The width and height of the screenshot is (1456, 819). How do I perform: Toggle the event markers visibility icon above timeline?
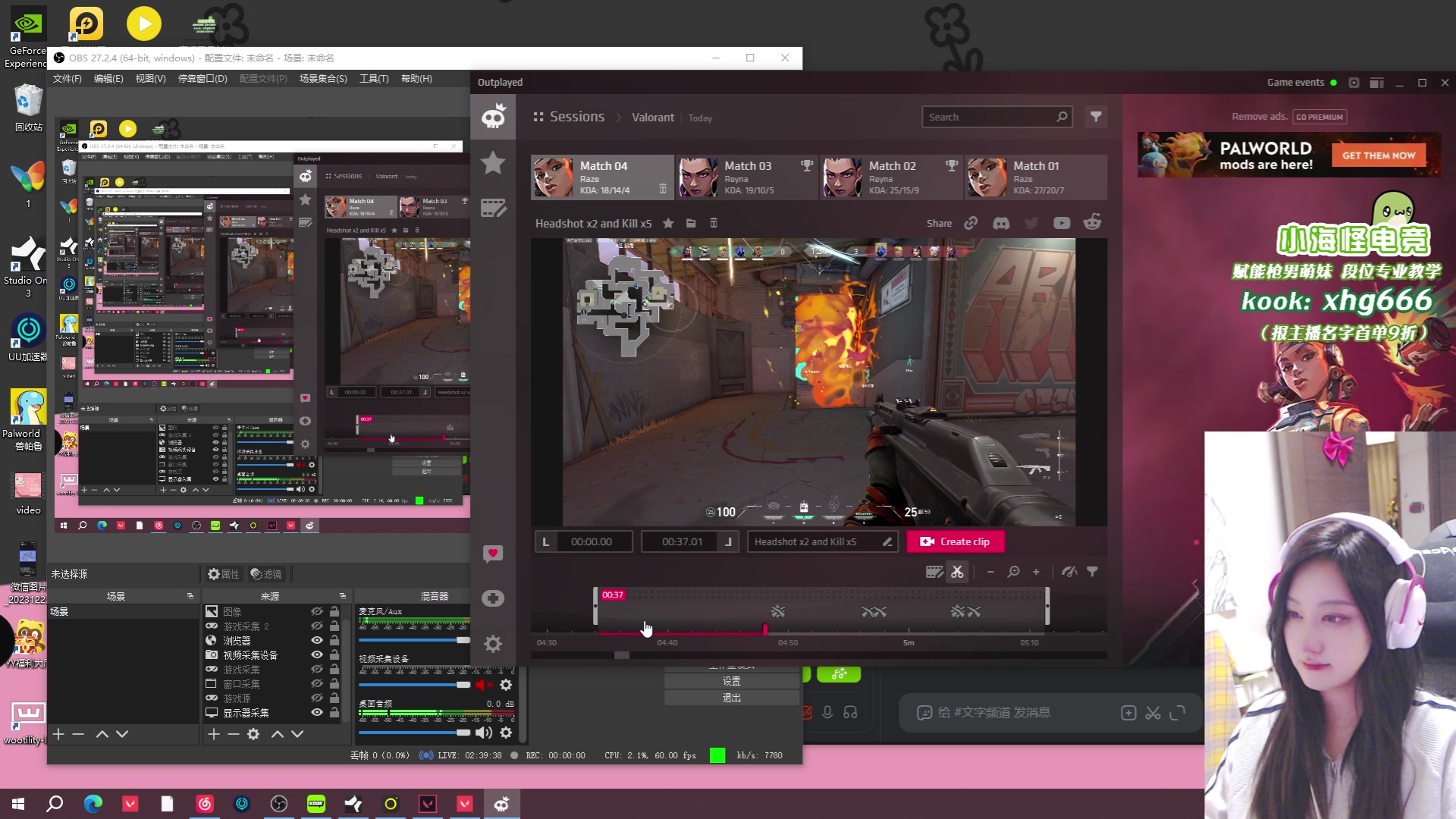point(1069,572)
